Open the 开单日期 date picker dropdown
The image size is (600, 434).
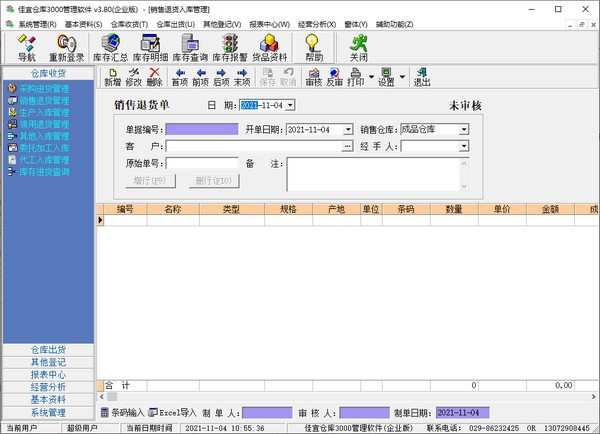pos(348,129)
